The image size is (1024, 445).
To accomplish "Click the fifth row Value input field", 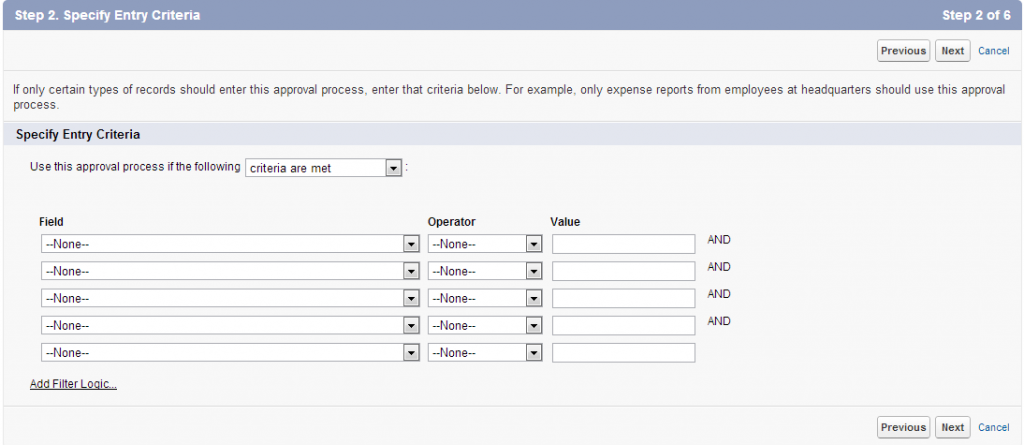I will click(x=624, y=353).
